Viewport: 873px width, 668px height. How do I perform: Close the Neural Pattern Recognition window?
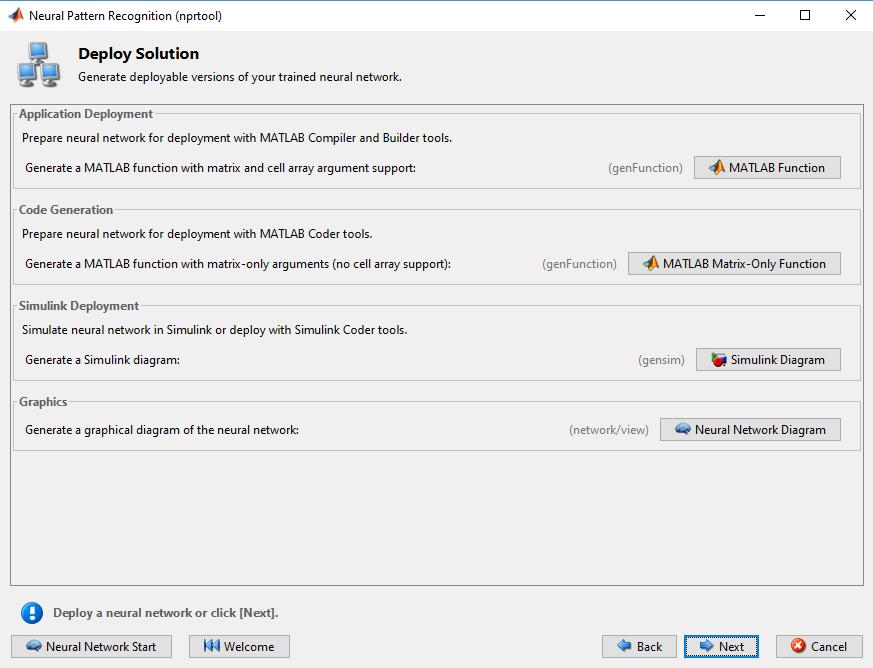[x=851, y=15]
